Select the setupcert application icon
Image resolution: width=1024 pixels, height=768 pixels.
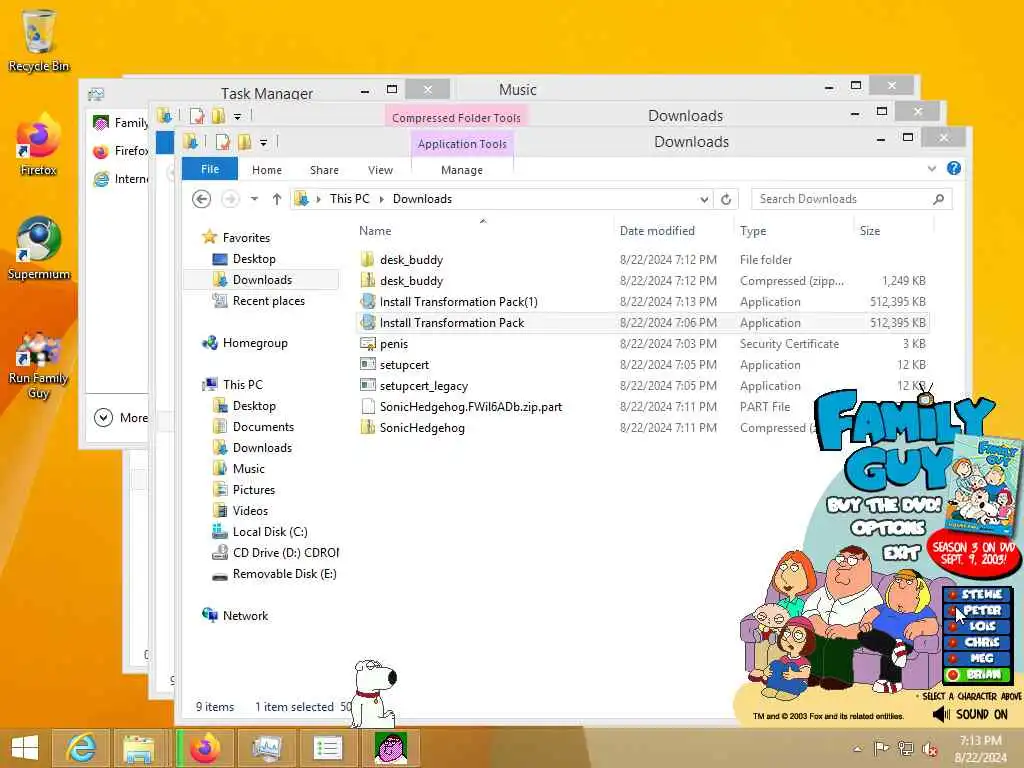[x=368, y=364]
